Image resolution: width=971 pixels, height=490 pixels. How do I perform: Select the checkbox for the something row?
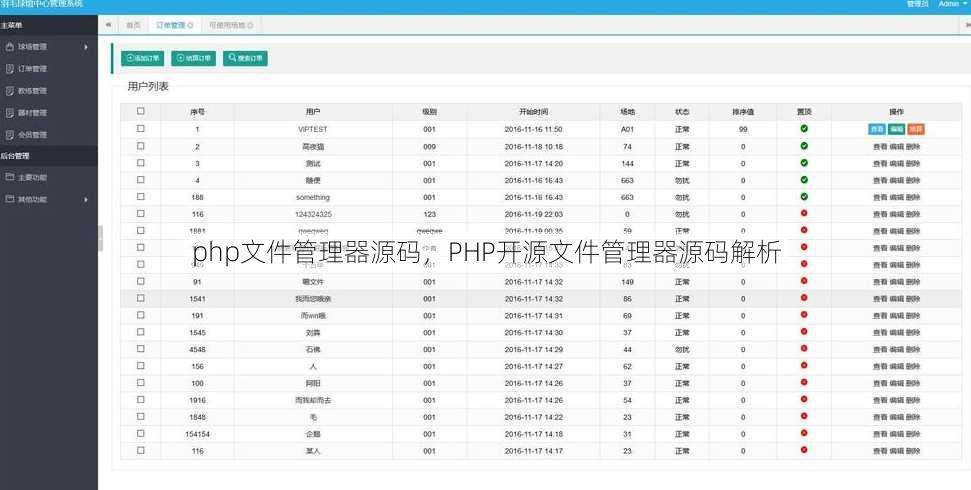tap(141, 197)
